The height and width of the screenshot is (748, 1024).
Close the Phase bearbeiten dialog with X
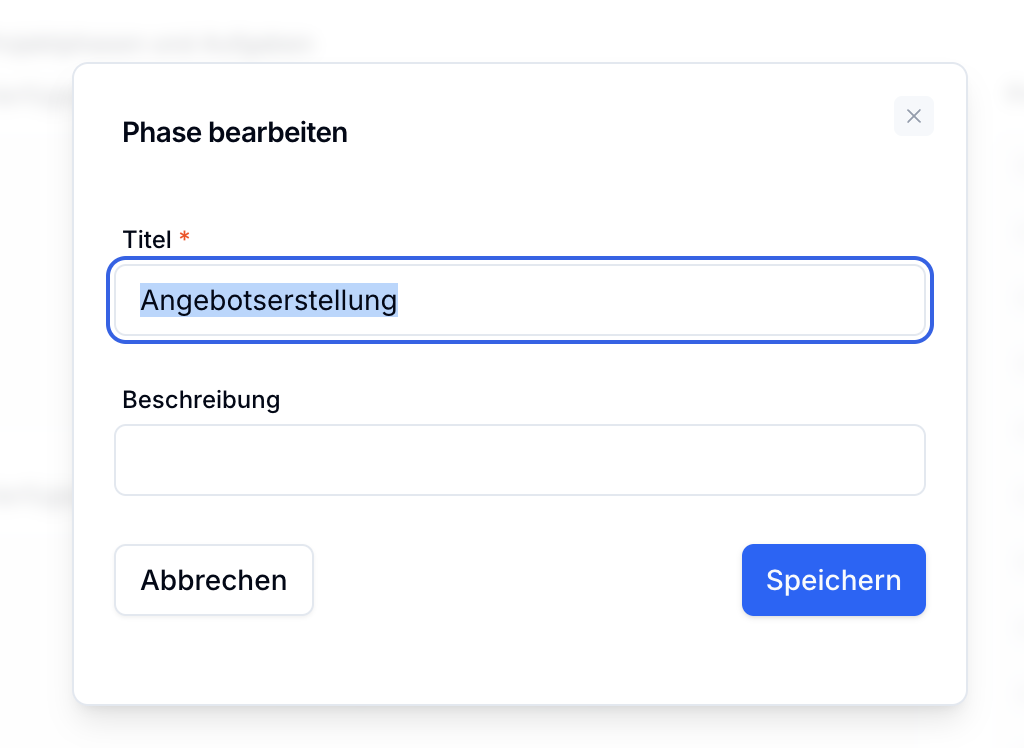913,116
